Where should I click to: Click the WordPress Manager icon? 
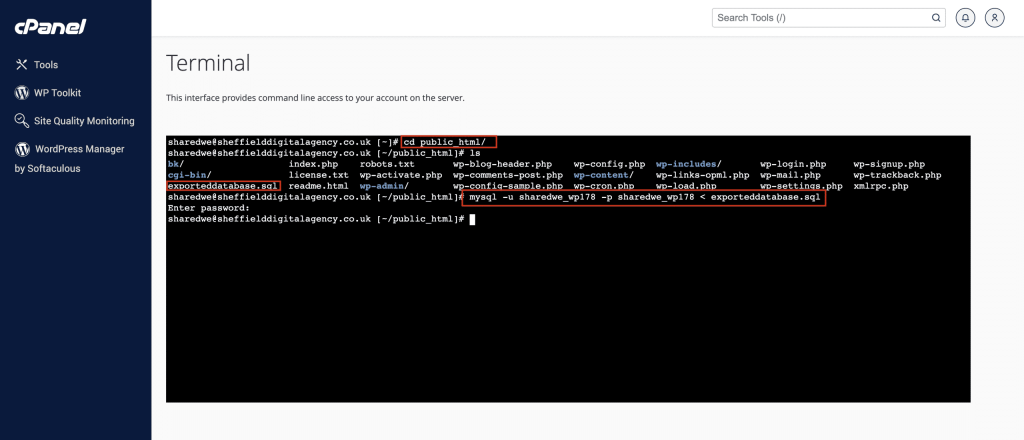tap(22, 149)
